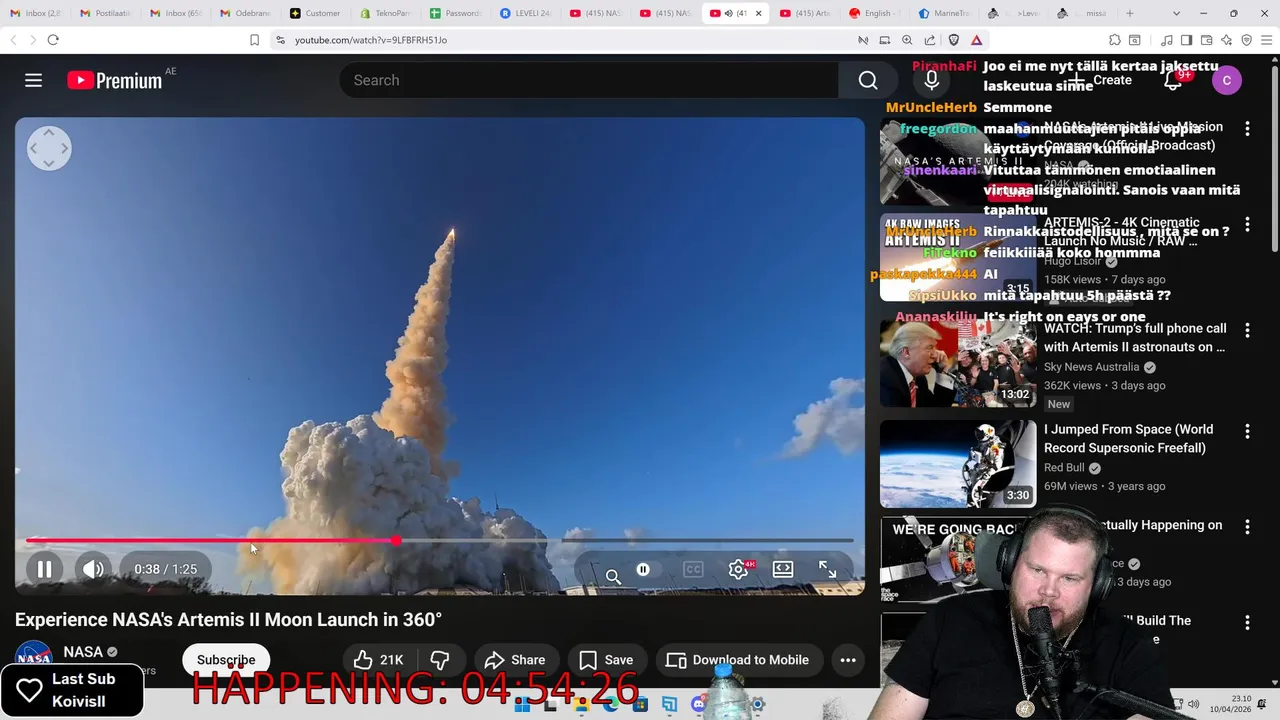The image size is (1280, 720).
Task: Open options menu for I Jumped From Space video
Action: [1247, 431]
